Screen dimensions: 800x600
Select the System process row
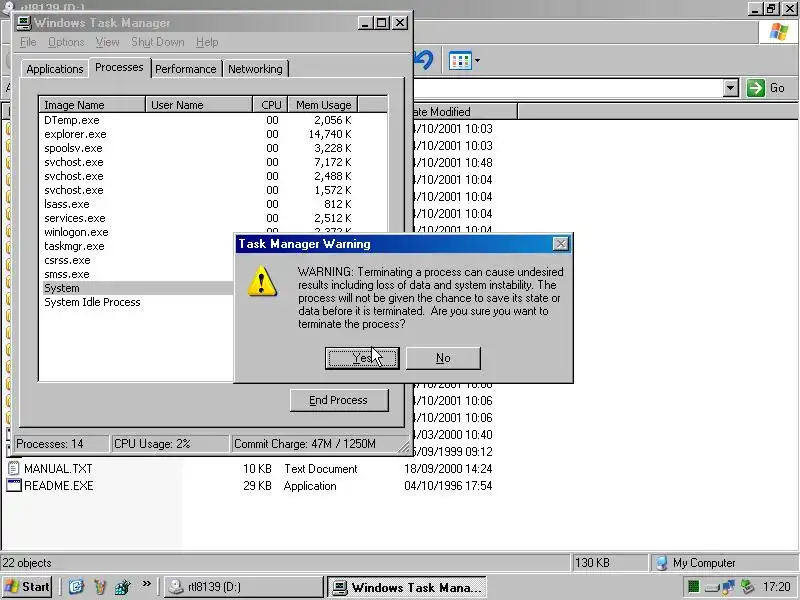coord(138,288)
